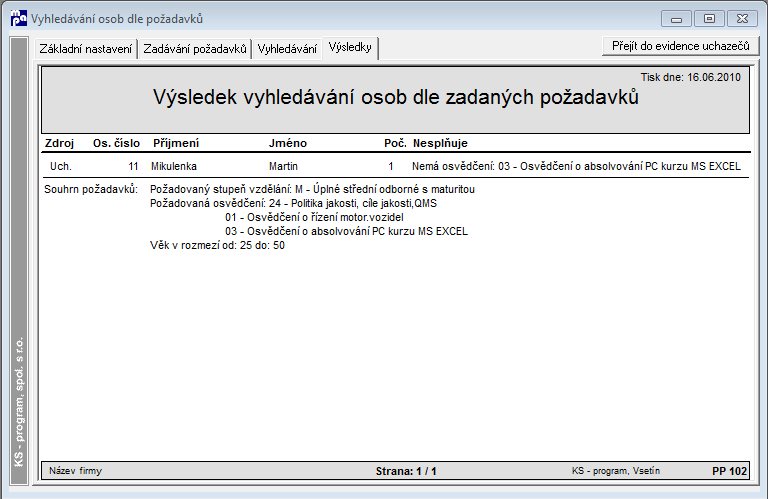Click the Nesplňuje column header

pyautogui.click(x=440, y=143)
